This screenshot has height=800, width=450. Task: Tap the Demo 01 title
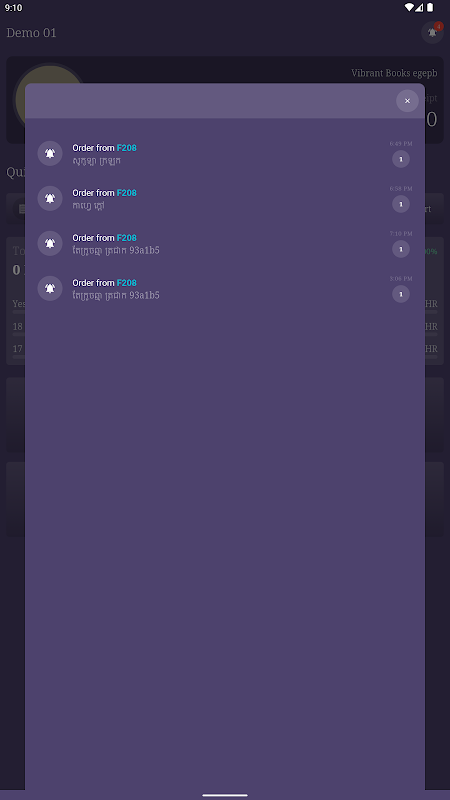pyautogui.click(x=31, y=33)
